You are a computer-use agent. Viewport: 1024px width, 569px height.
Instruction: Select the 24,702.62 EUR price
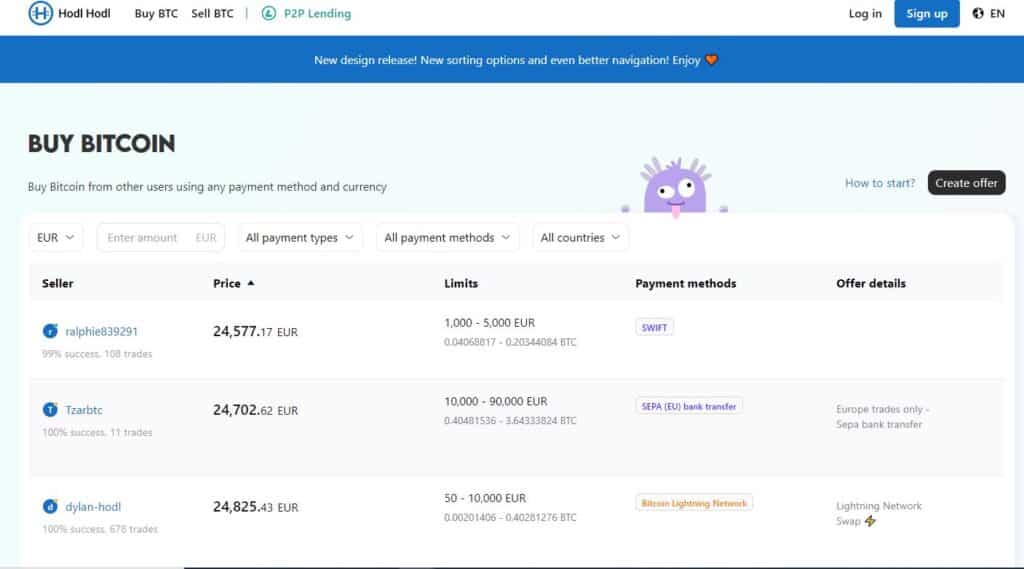(x=255, y=410)
